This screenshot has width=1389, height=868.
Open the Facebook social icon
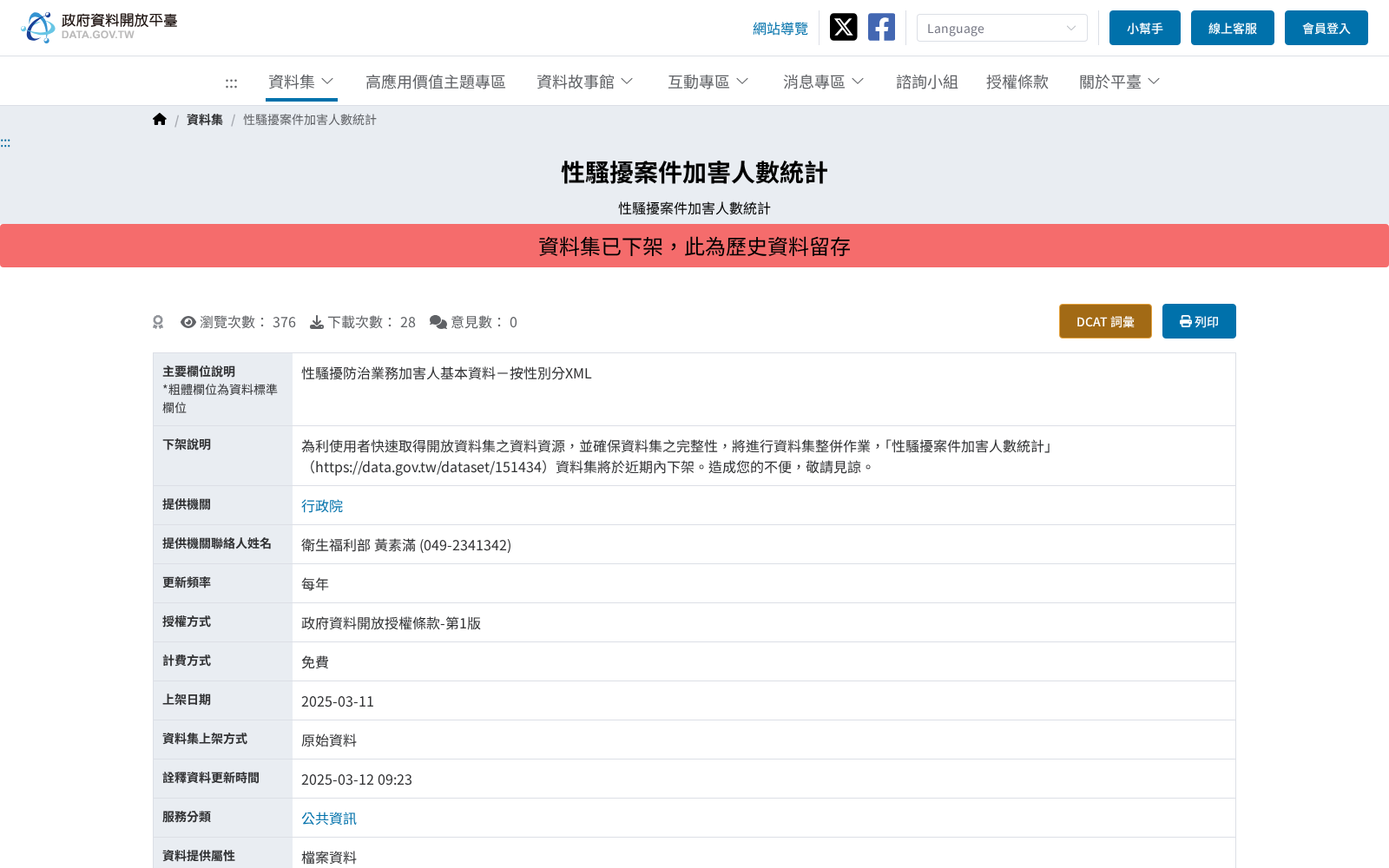(881, 27)
